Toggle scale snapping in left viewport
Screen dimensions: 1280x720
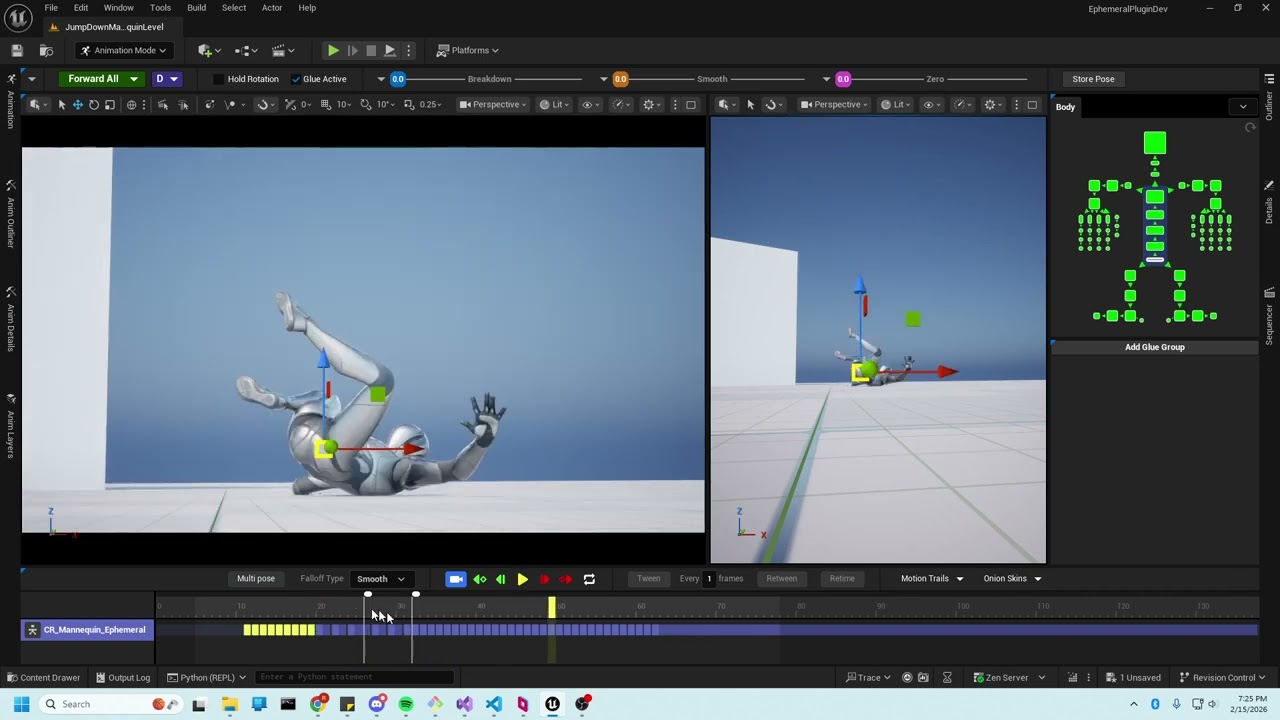411,104
